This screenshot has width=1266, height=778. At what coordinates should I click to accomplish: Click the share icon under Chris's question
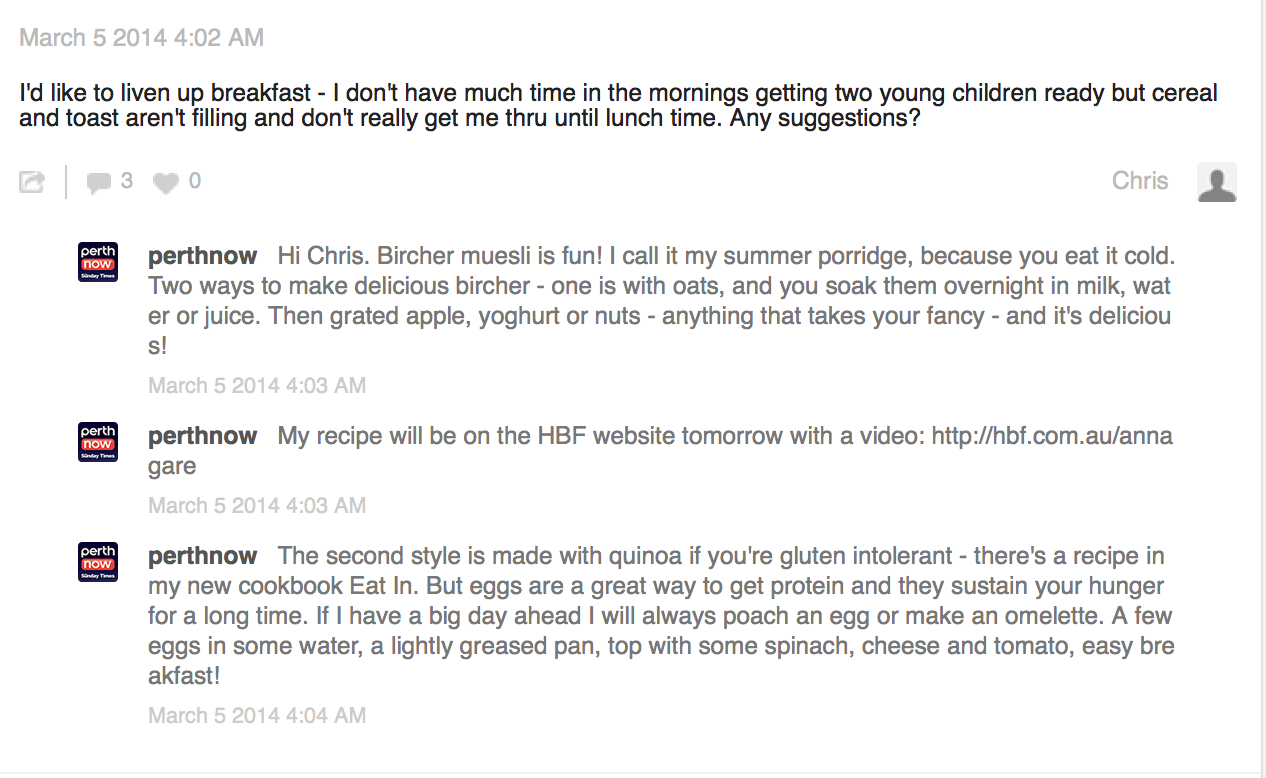click(x=32, y=182)
